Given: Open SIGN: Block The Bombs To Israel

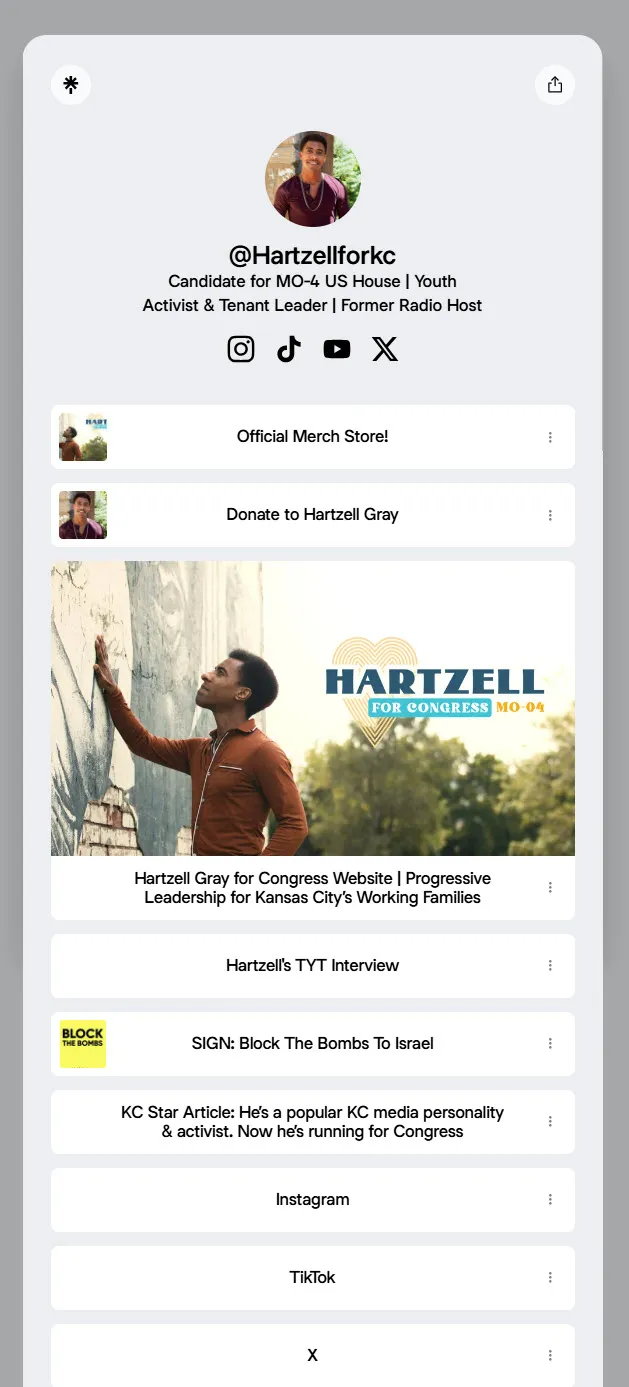Looking at the screenshot, I should (x=313, y=1044).
